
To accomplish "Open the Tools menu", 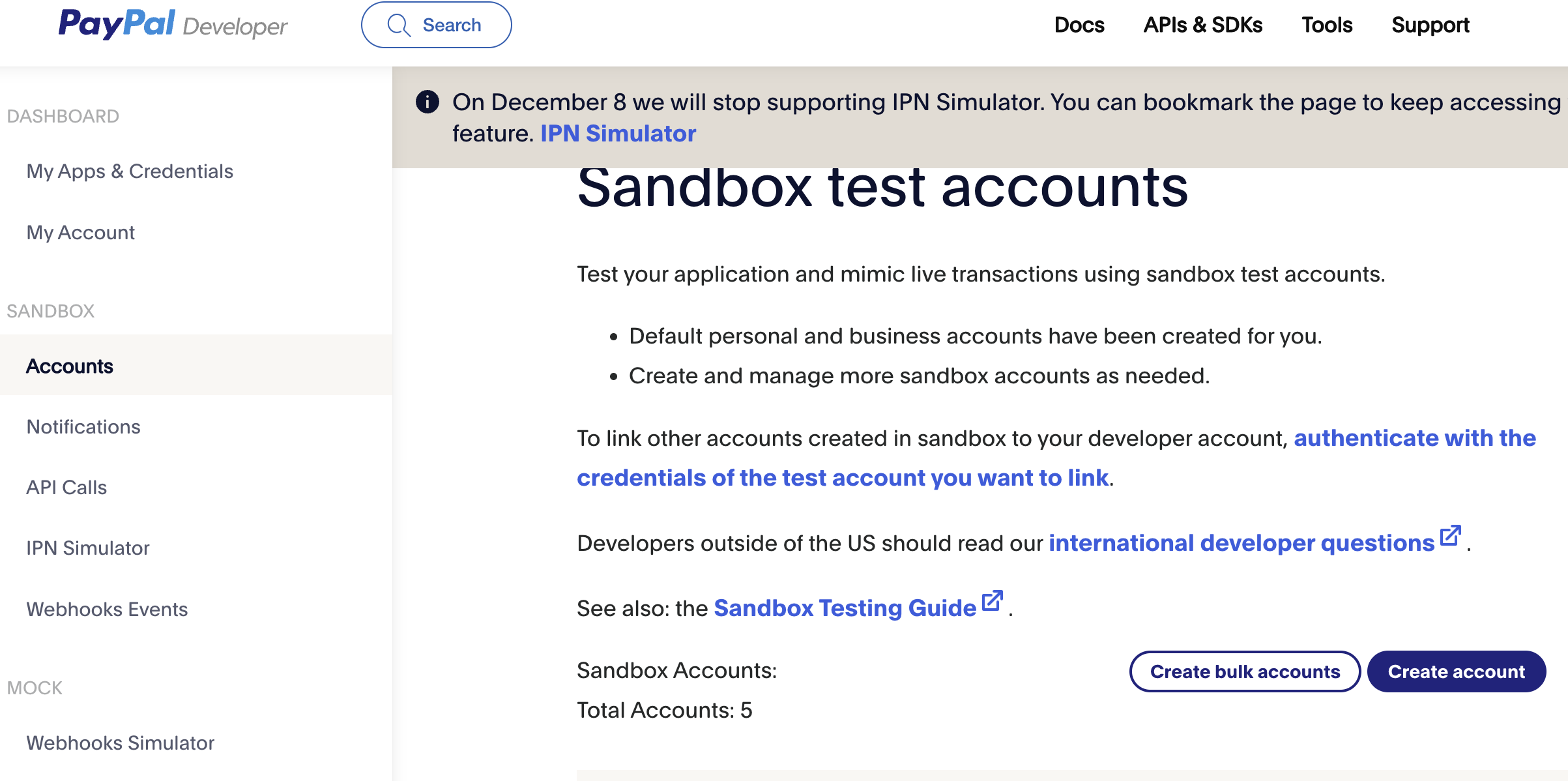I will click(x=1327, y=25).
